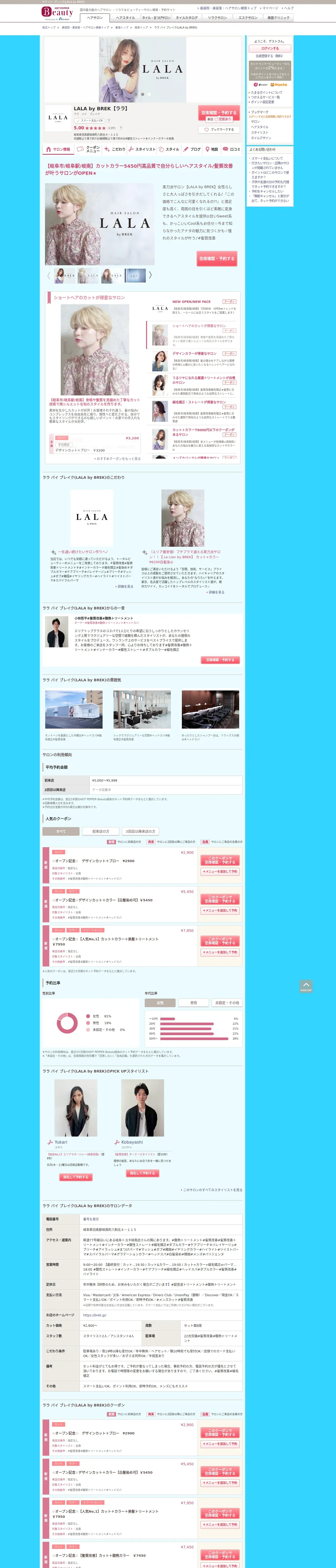Image resolution: width=336 pixels, height=1568 pixels.
Task: Select the リラクサロン navigation tab
Action: pos(217,18)
